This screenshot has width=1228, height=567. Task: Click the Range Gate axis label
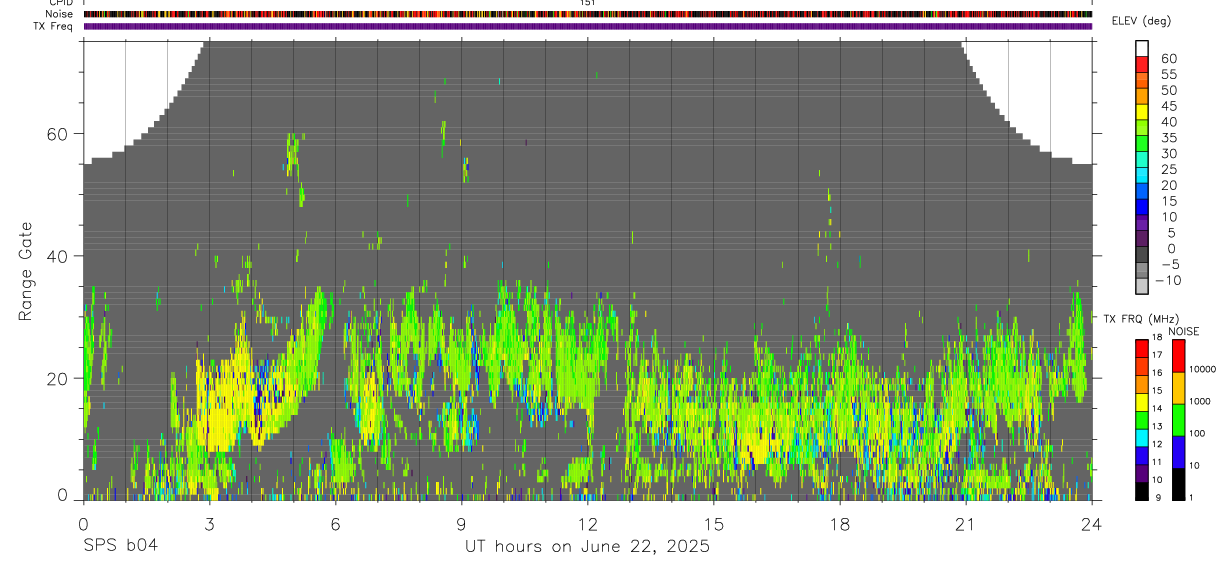click(x=26, y=271)
